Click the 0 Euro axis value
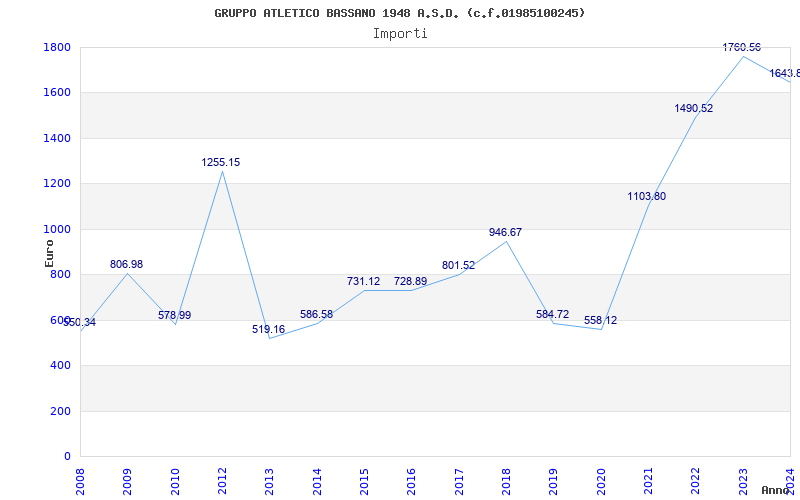 (67, 457)
